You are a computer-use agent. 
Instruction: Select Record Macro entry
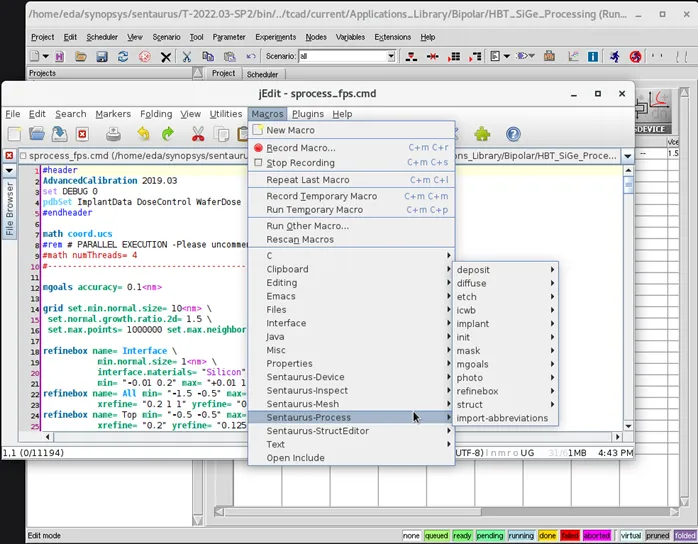351,148
